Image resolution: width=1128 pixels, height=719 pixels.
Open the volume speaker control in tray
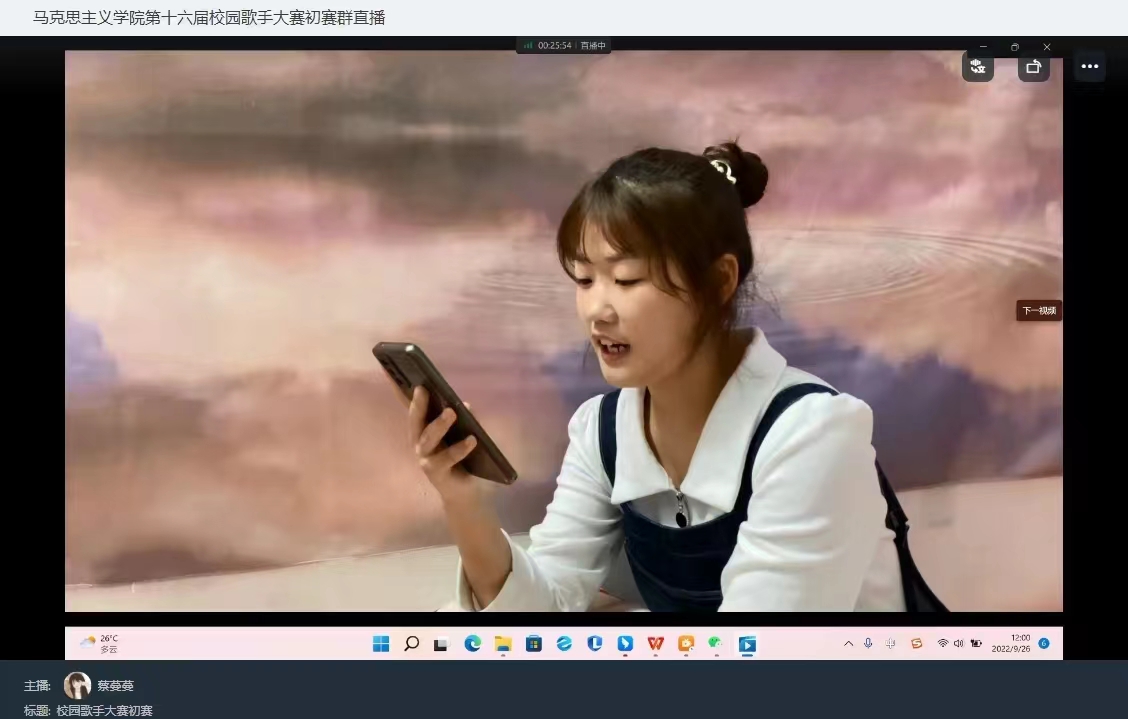click(x=958, y=644)
